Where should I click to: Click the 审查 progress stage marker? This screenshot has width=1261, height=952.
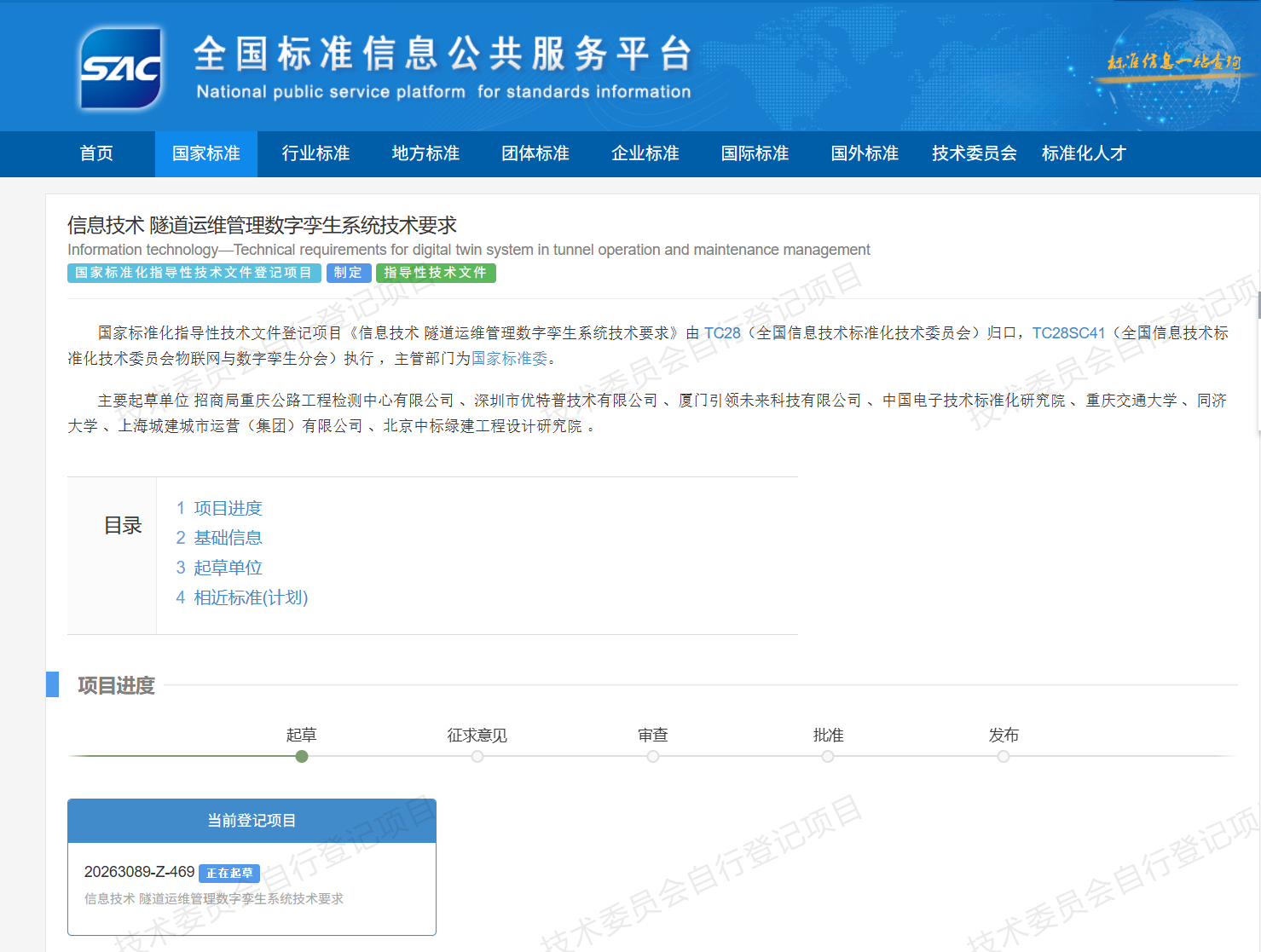tap(653, 756)
